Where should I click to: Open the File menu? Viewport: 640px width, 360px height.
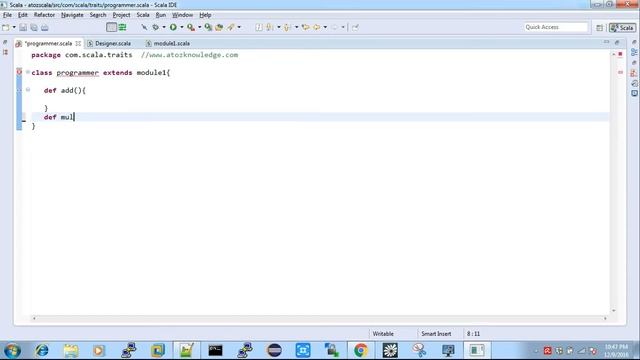[x=7, y=15]
